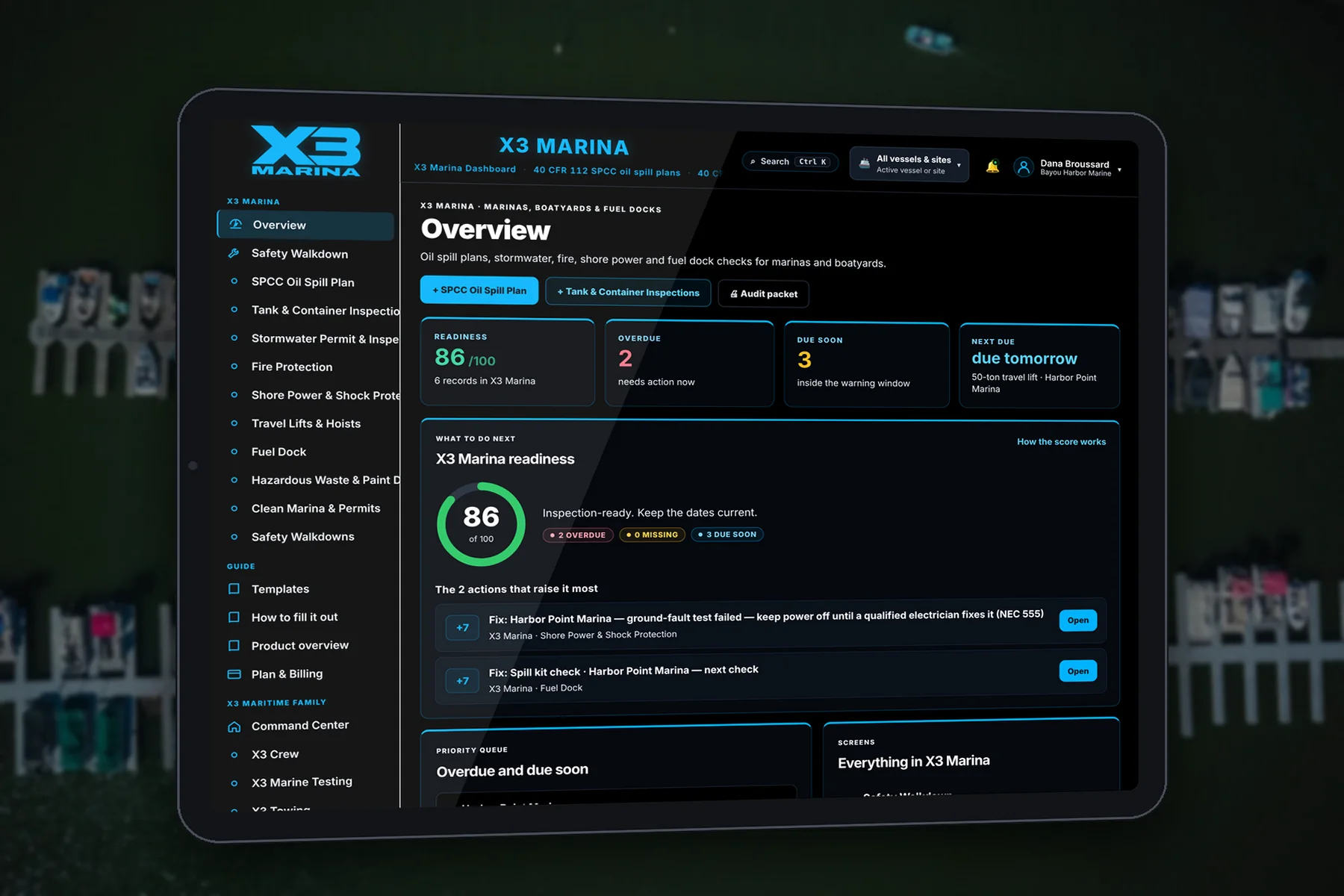This screenshot has height=896, width=1344.
Task: Generate the Audit packet
Action: [763, 293]
